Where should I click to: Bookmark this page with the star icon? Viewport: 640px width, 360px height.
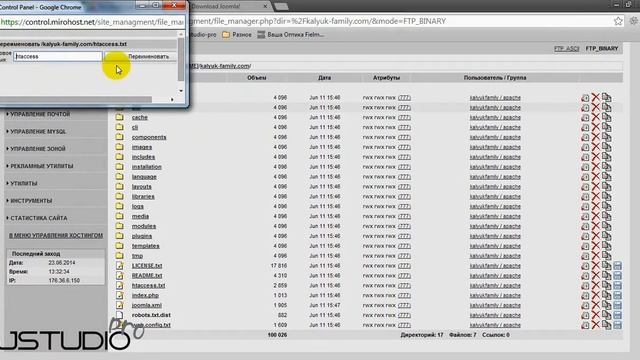618,21
